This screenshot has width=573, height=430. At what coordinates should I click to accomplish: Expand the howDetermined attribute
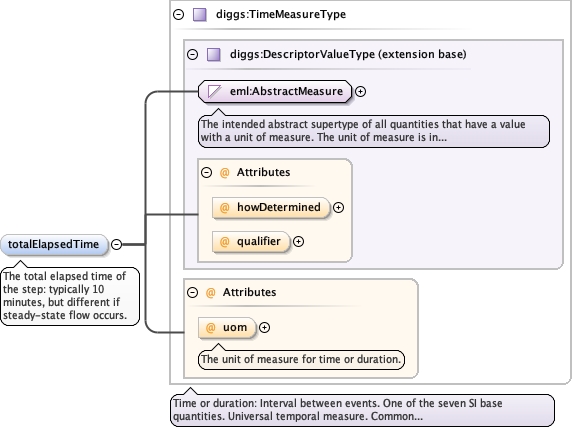[x=338, y=208]
